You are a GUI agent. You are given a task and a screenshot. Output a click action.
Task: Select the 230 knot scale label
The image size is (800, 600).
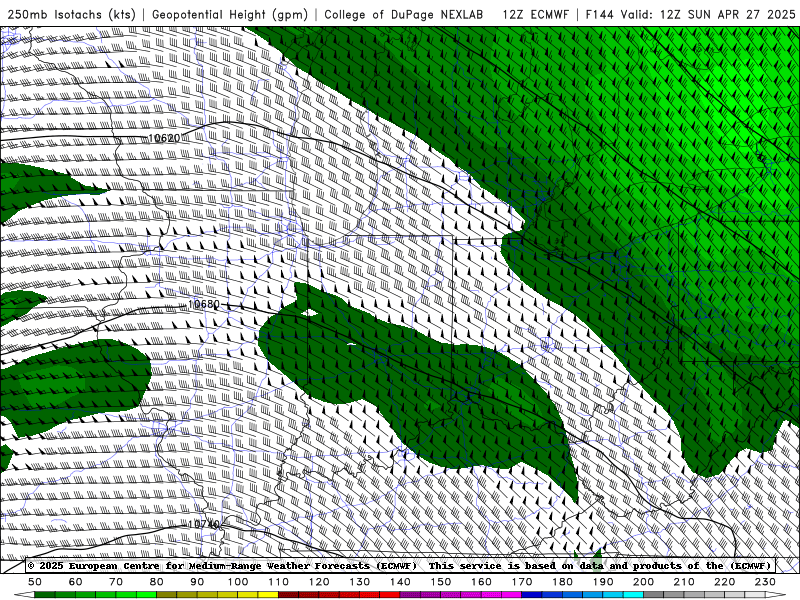[765, 582]
